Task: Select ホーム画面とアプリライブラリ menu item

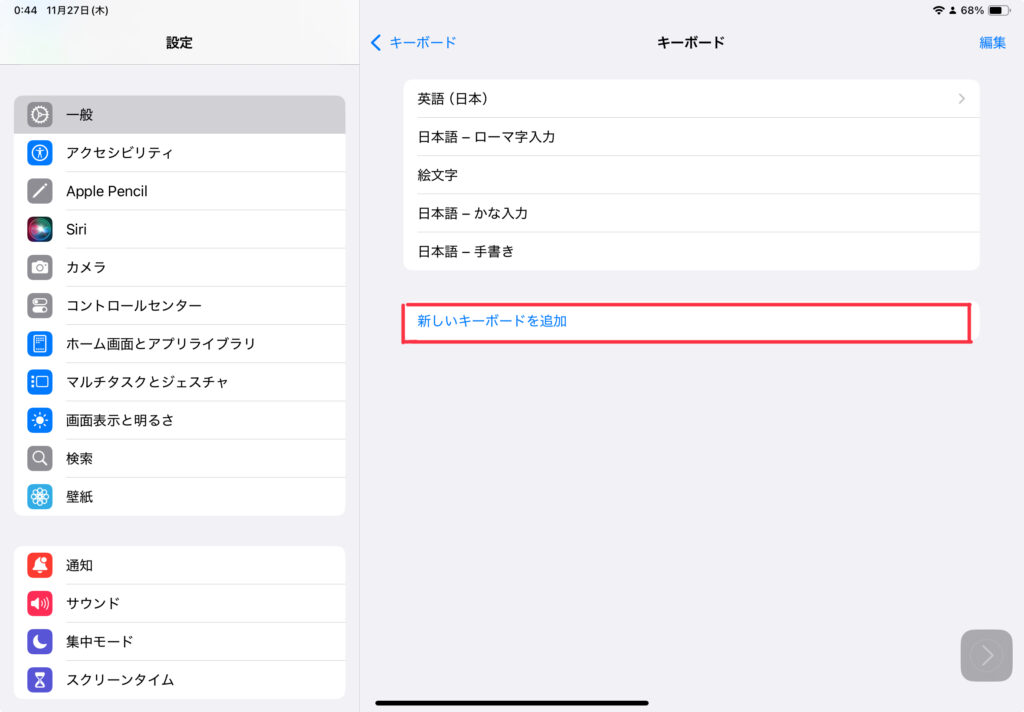Action: pos(160,343)
